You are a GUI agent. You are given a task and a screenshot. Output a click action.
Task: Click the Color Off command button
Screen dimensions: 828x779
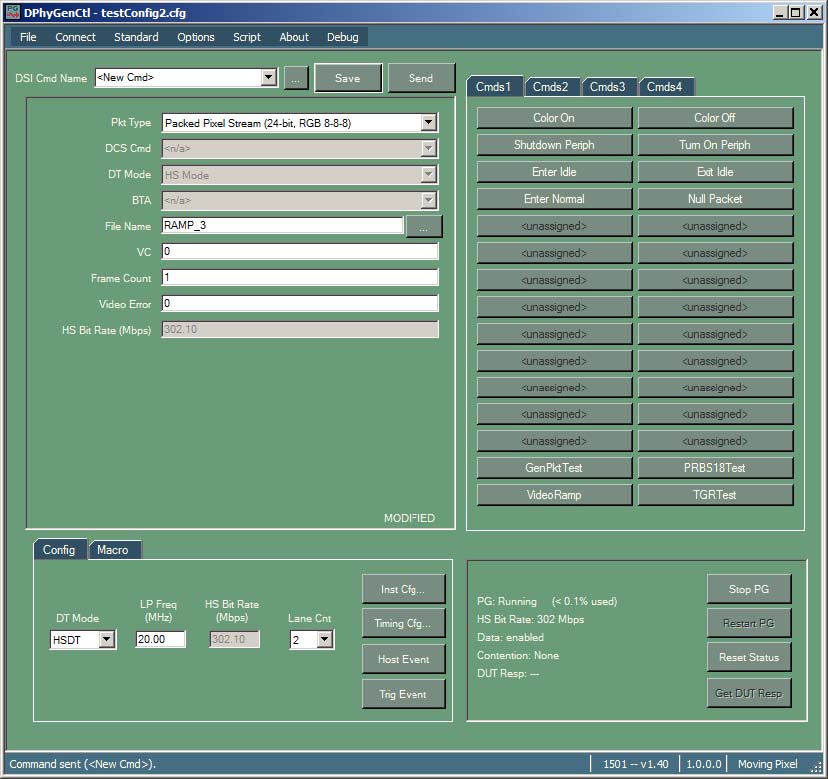[x=715, y=118]
